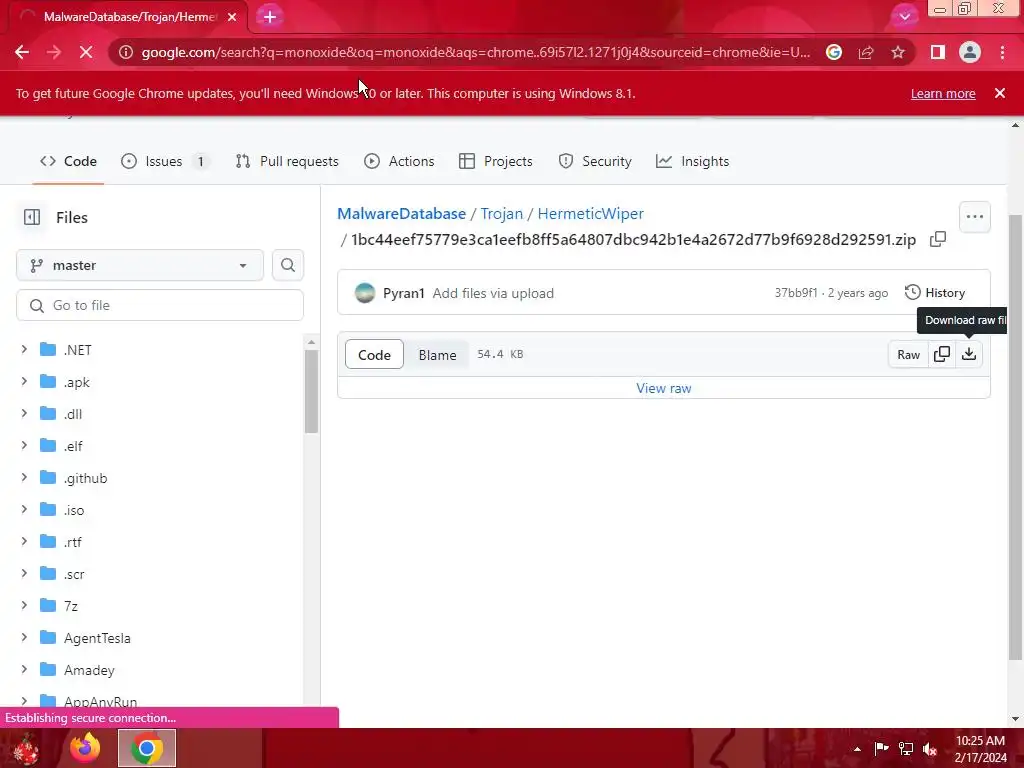Expand the .iso folder
Viewport: 1024px width, 768px height.
24,510
